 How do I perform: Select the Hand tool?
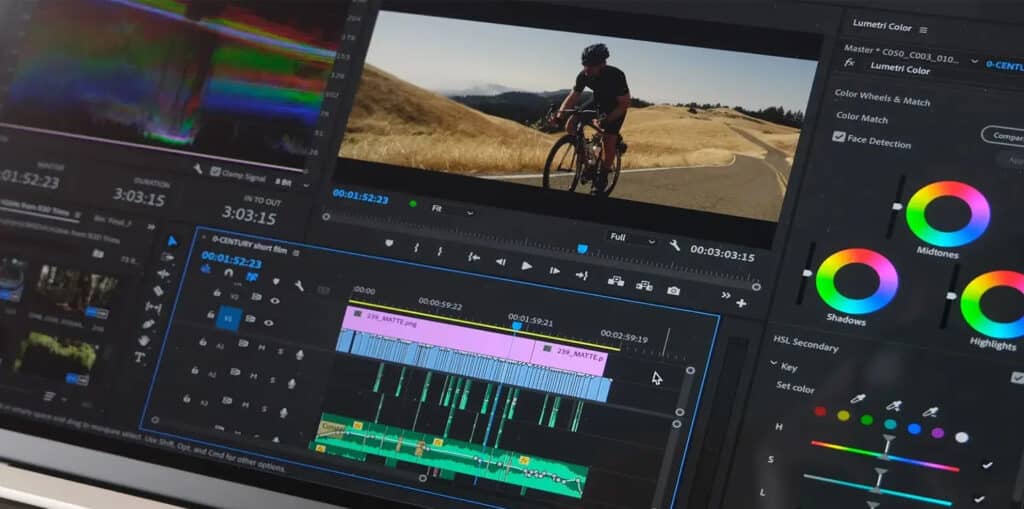[144, 340]
